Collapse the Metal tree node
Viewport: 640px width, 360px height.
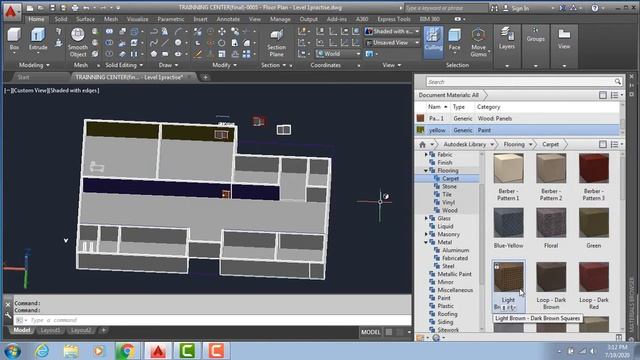(426, 242)
